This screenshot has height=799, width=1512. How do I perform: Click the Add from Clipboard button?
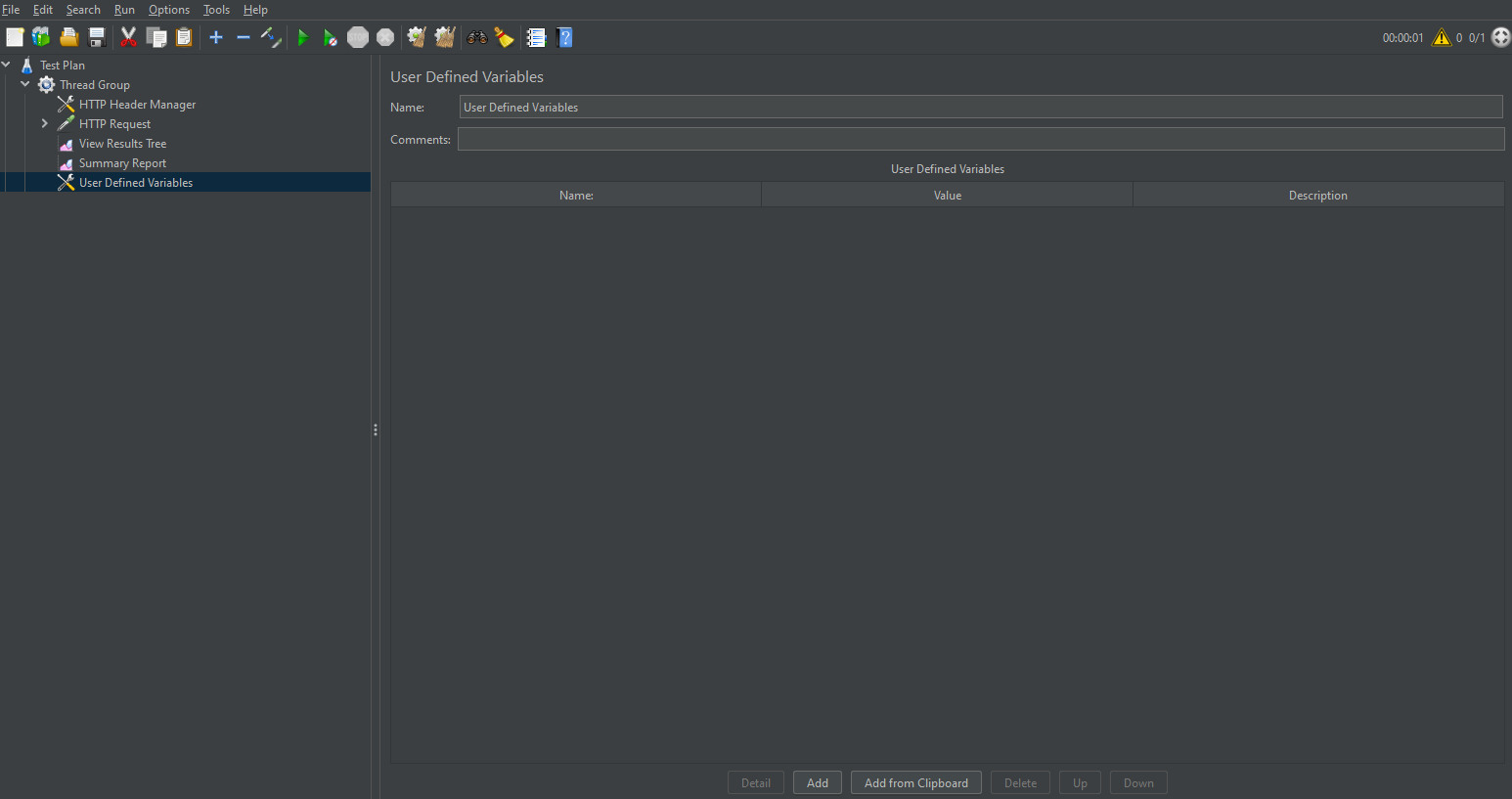916,782
